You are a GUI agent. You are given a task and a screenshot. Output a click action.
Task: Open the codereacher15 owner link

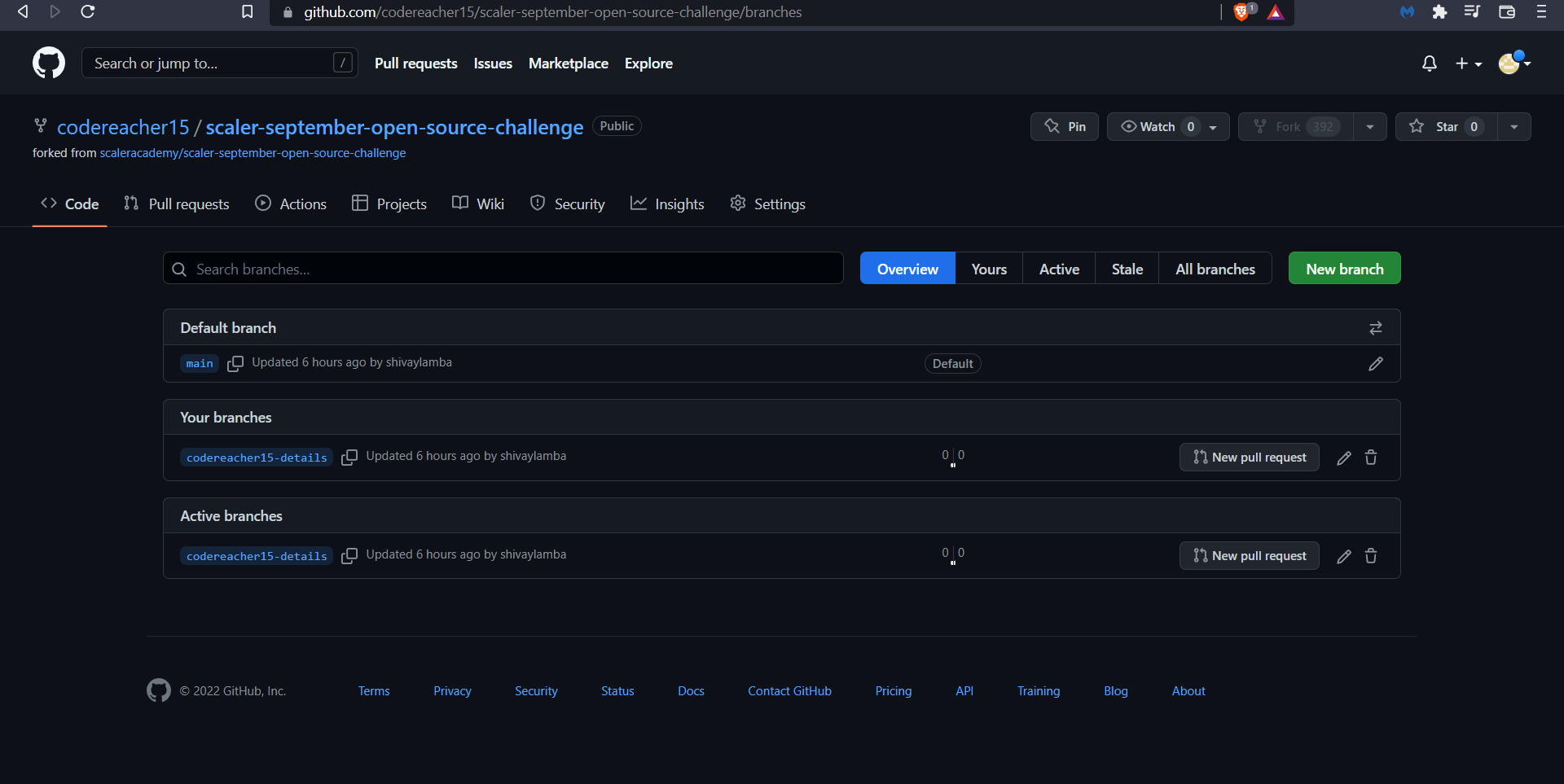point(123,127)
